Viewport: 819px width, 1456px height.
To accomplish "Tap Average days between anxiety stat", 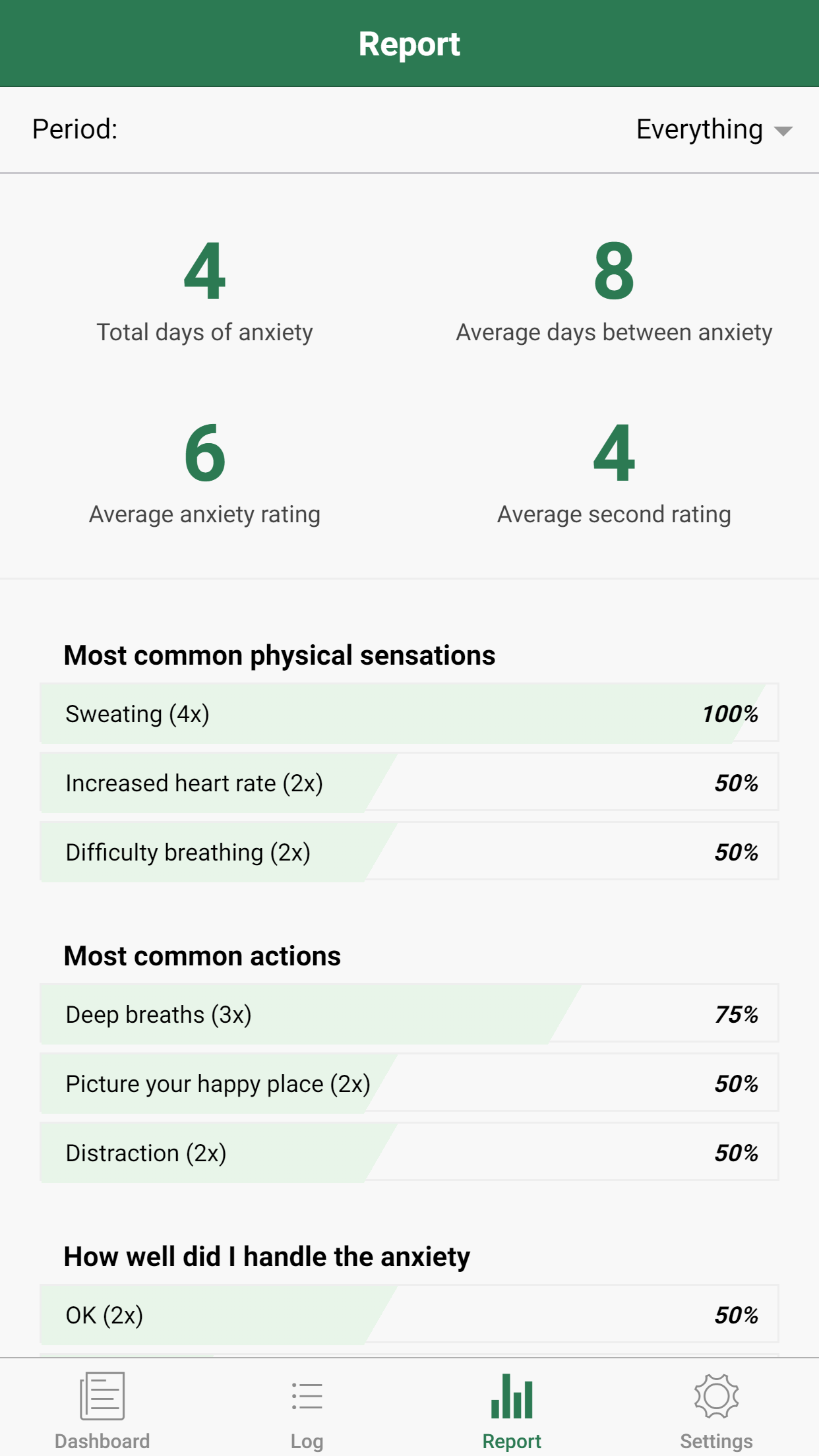I will (614, 290).
